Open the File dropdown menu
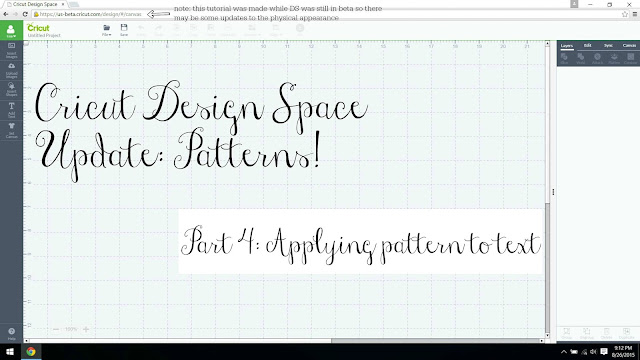640x360 pixels. point(107,30)
